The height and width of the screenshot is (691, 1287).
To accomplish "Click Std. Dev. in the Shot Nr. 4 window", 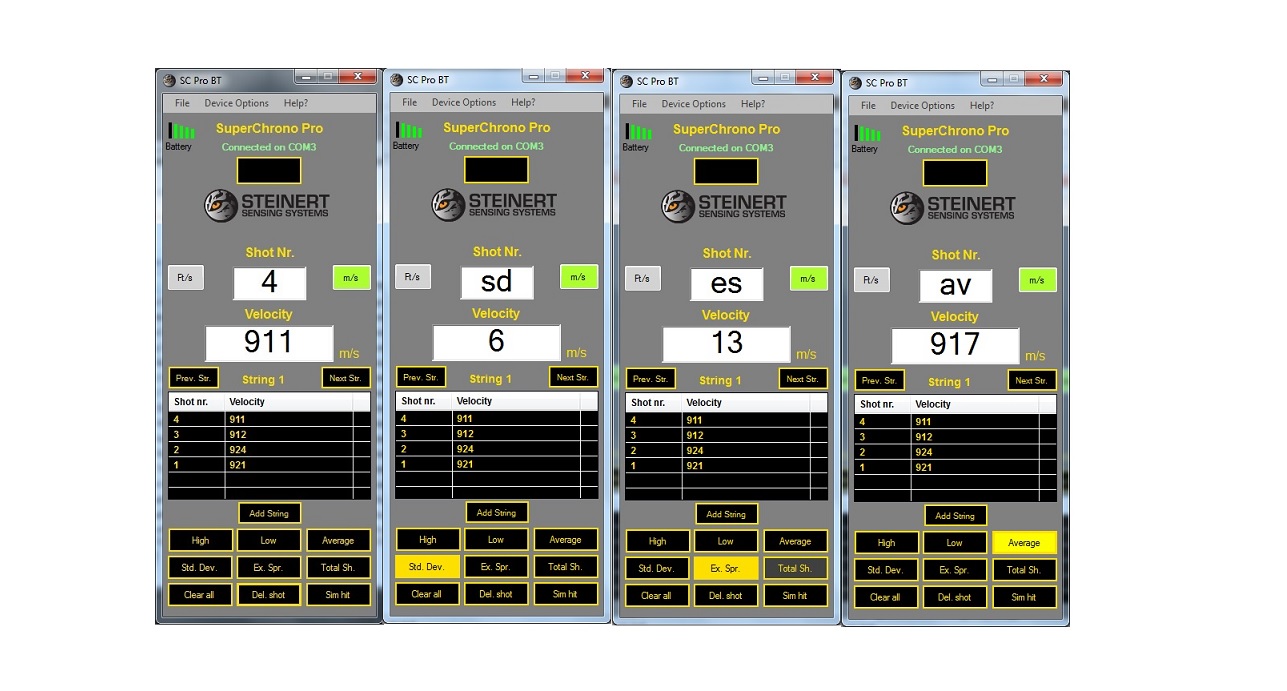I will (x=200, y=568).
